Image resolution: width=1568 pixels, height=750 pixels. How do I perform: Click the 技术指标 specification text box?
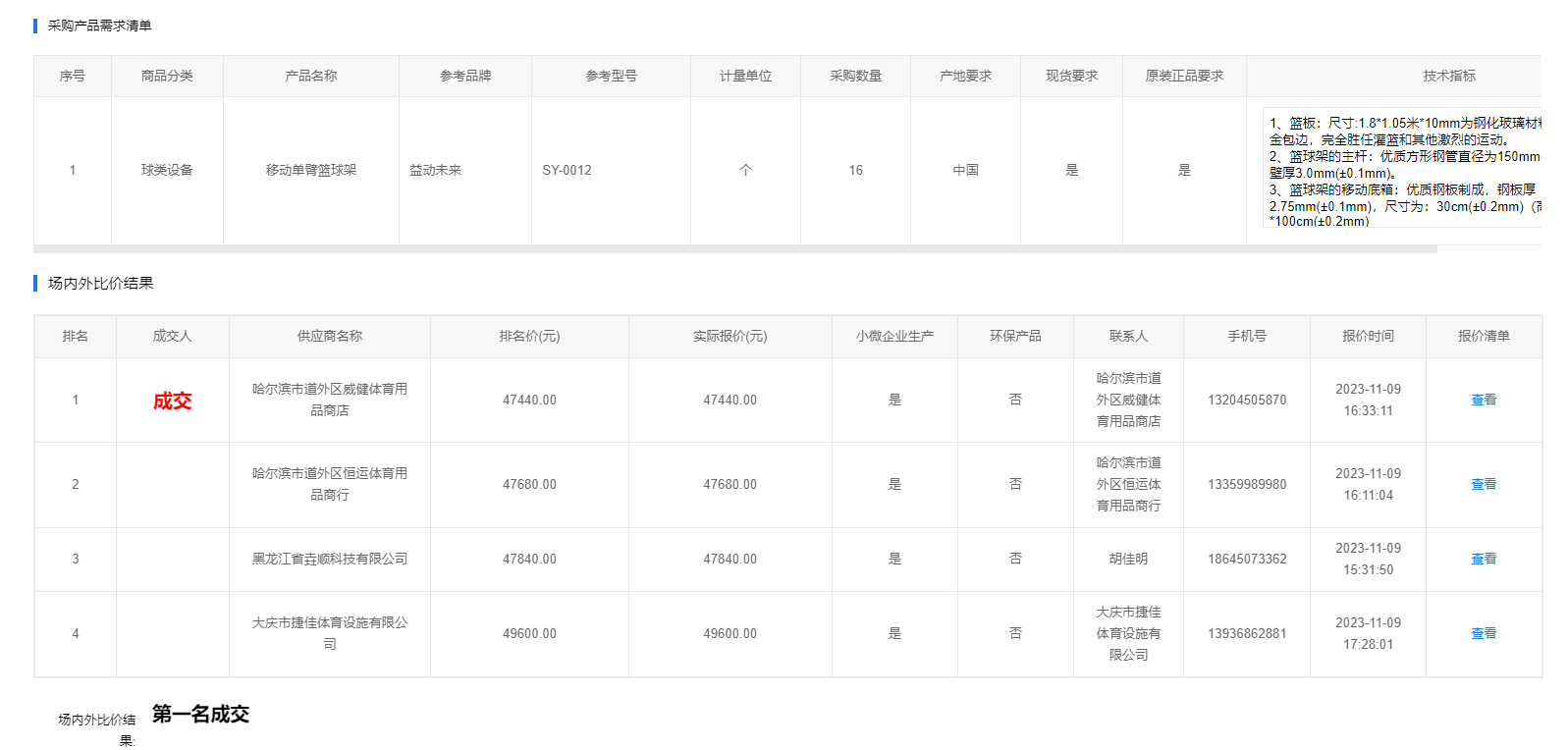click(x=1402, y=171)
